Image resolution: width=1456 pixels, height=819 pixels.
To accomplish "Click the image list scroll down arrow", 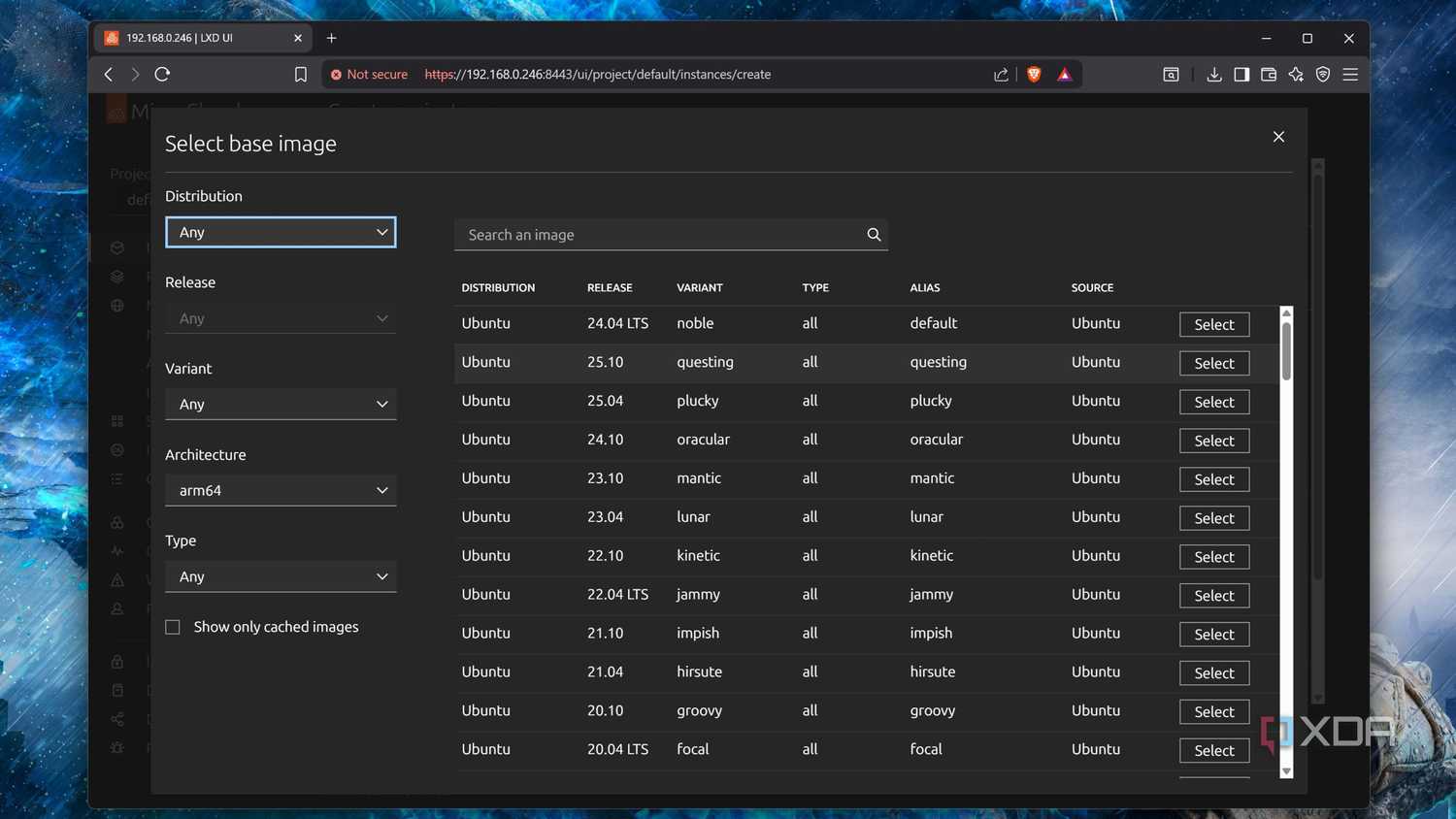I will pos(1286,771).
